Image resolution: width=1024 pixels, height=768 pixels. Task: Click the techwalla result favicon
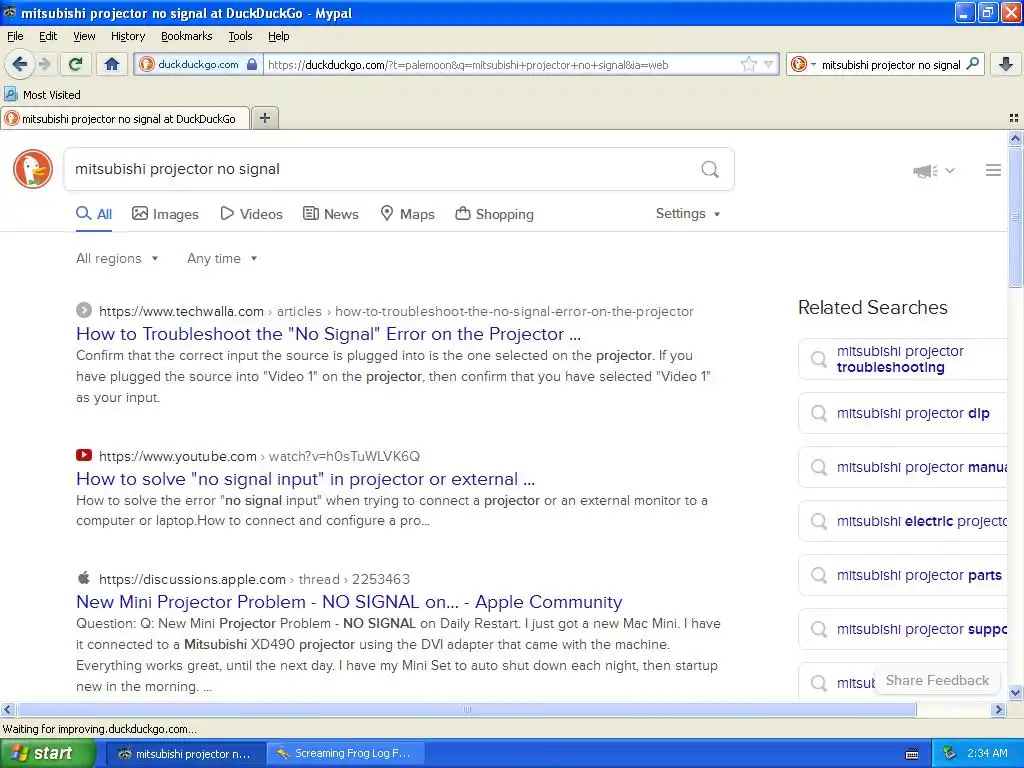click(x=84, y=310)
